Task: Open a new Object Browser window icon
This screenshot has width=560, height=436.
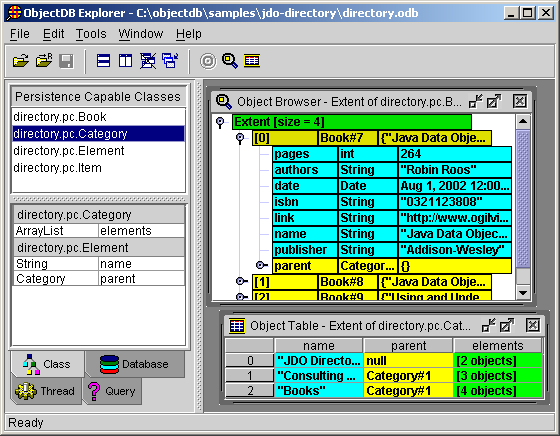Action: click(x=230, y=61)
